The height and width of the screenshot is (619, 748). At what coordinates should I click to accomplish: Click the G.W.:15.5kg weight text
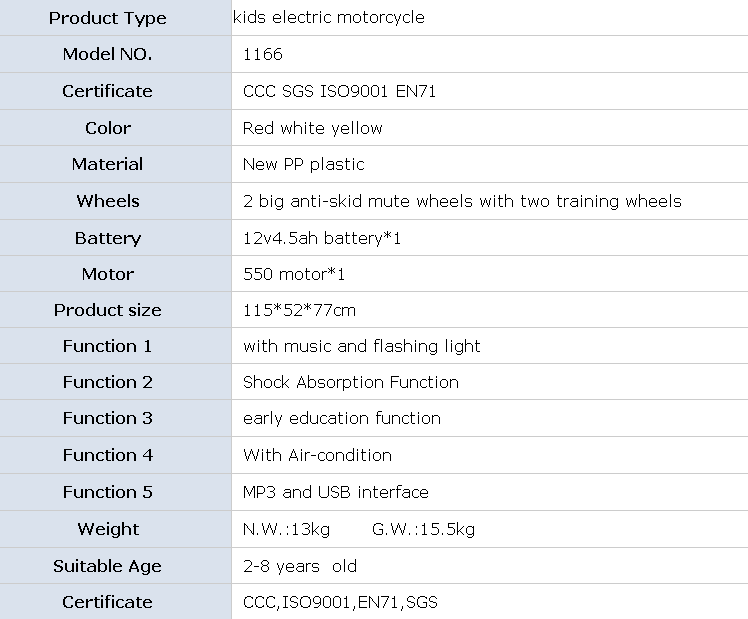coord(423,529)
